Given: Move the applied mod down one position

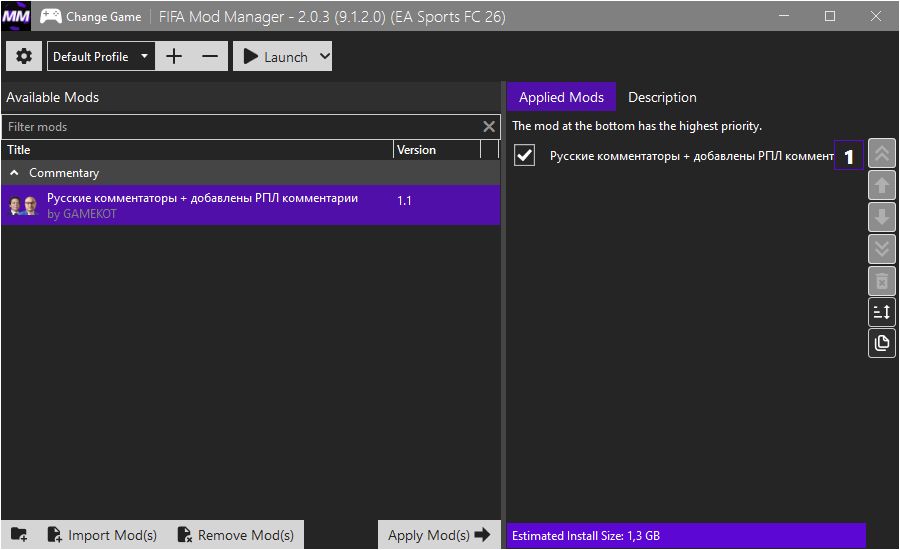Looking at the screenshot, I should point(882,217).
